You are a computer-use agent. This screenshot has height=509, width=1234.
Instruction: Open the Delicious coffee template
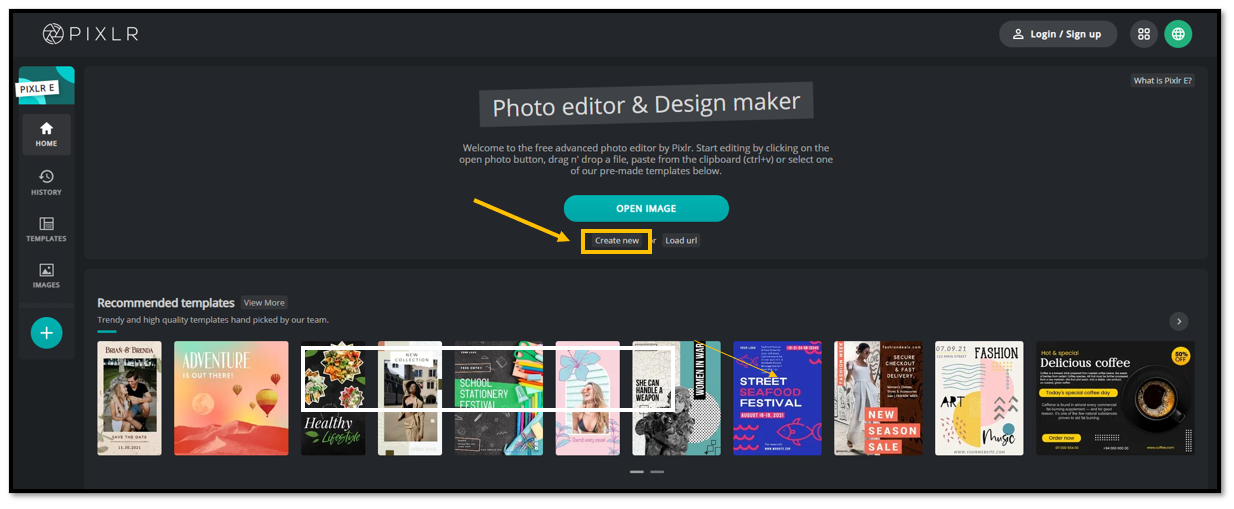tap(1115, 398)
